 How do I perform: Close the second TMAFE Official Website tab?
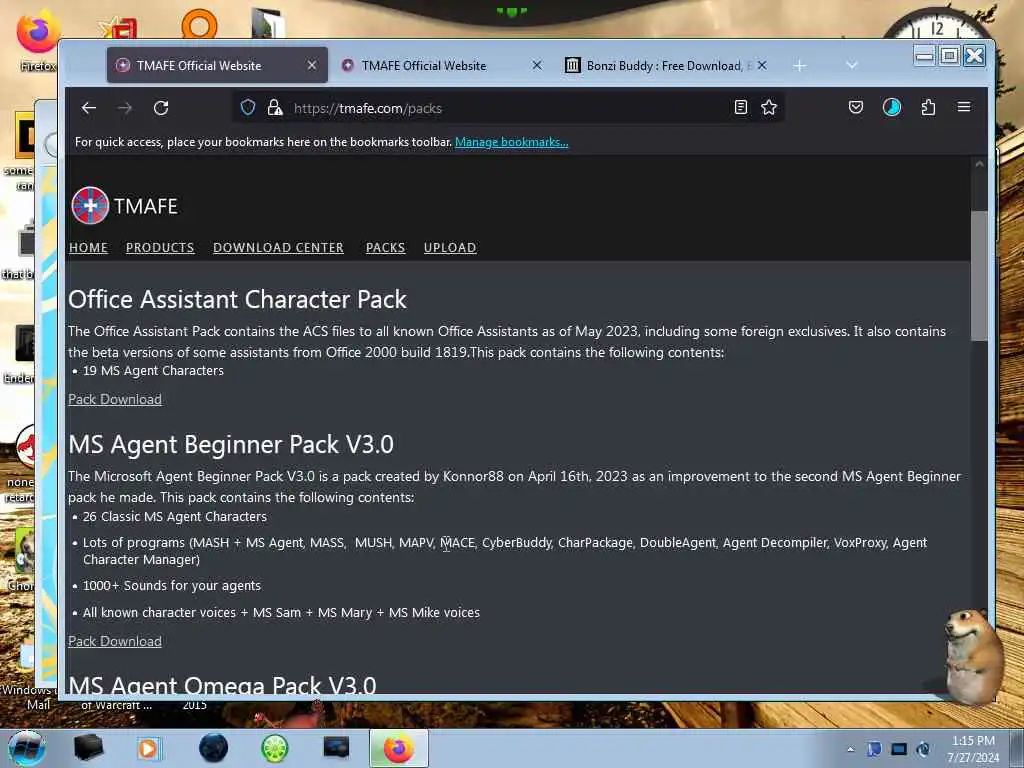point(537,65)
